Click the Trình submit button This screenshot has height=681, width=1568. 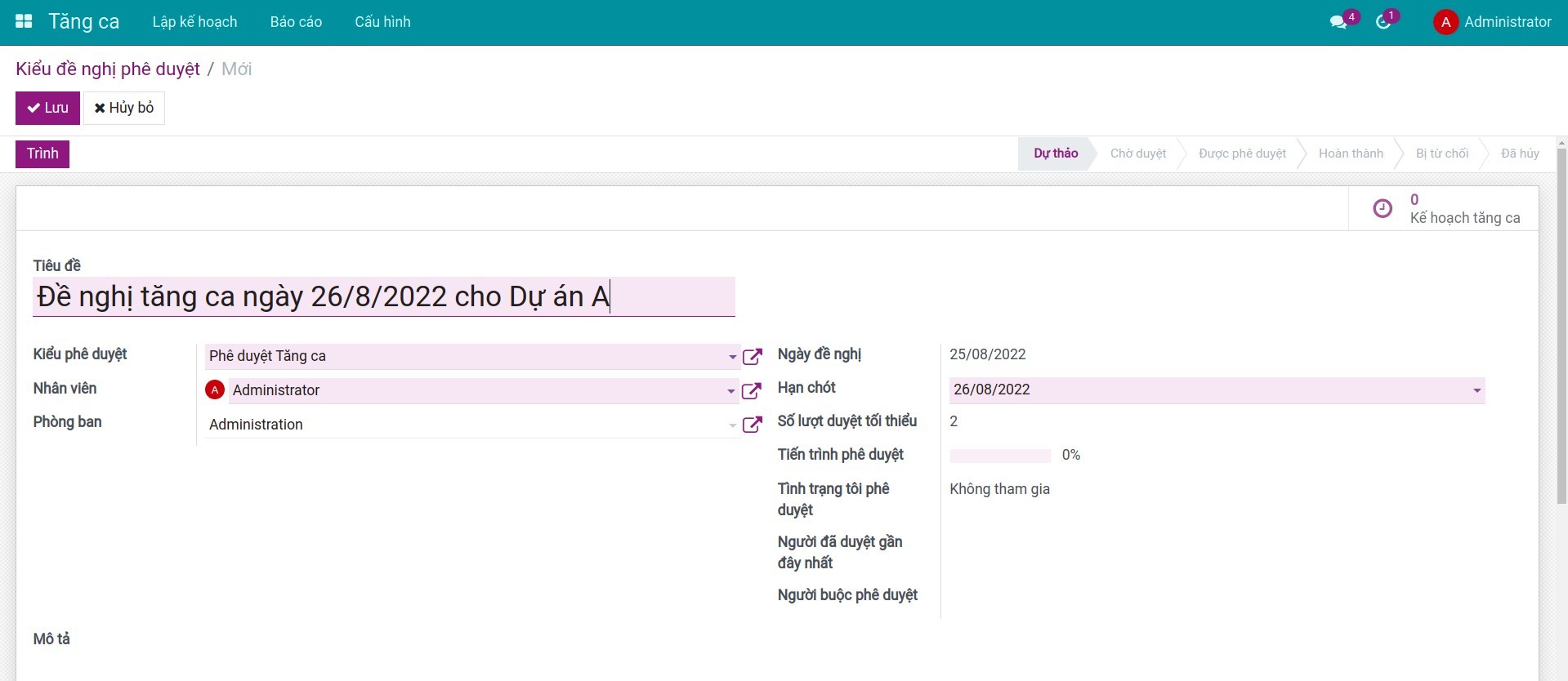42,154
